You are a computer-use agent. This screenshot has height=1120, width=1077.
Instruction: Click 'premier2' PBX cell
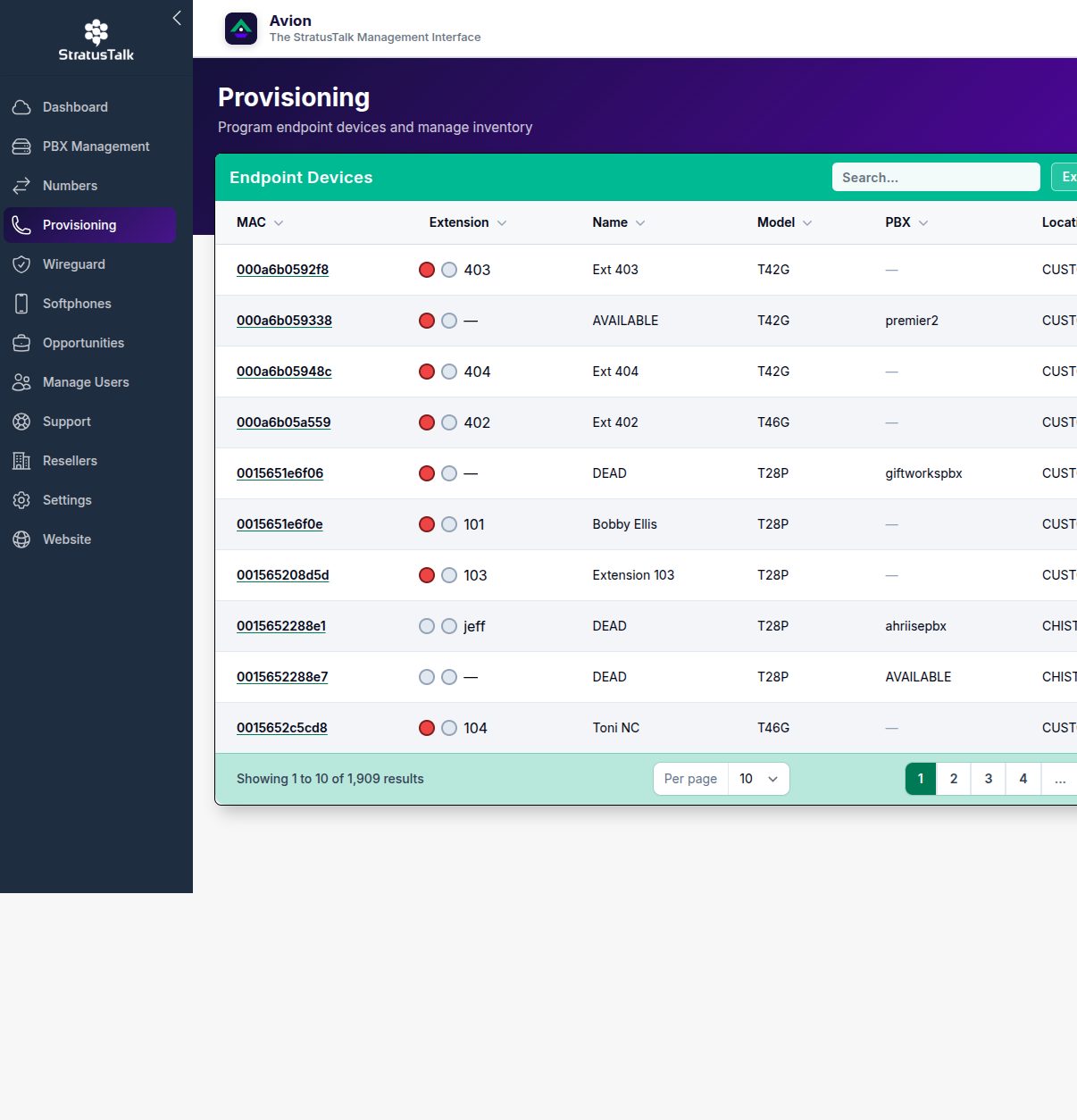click(x=912, y=321)
